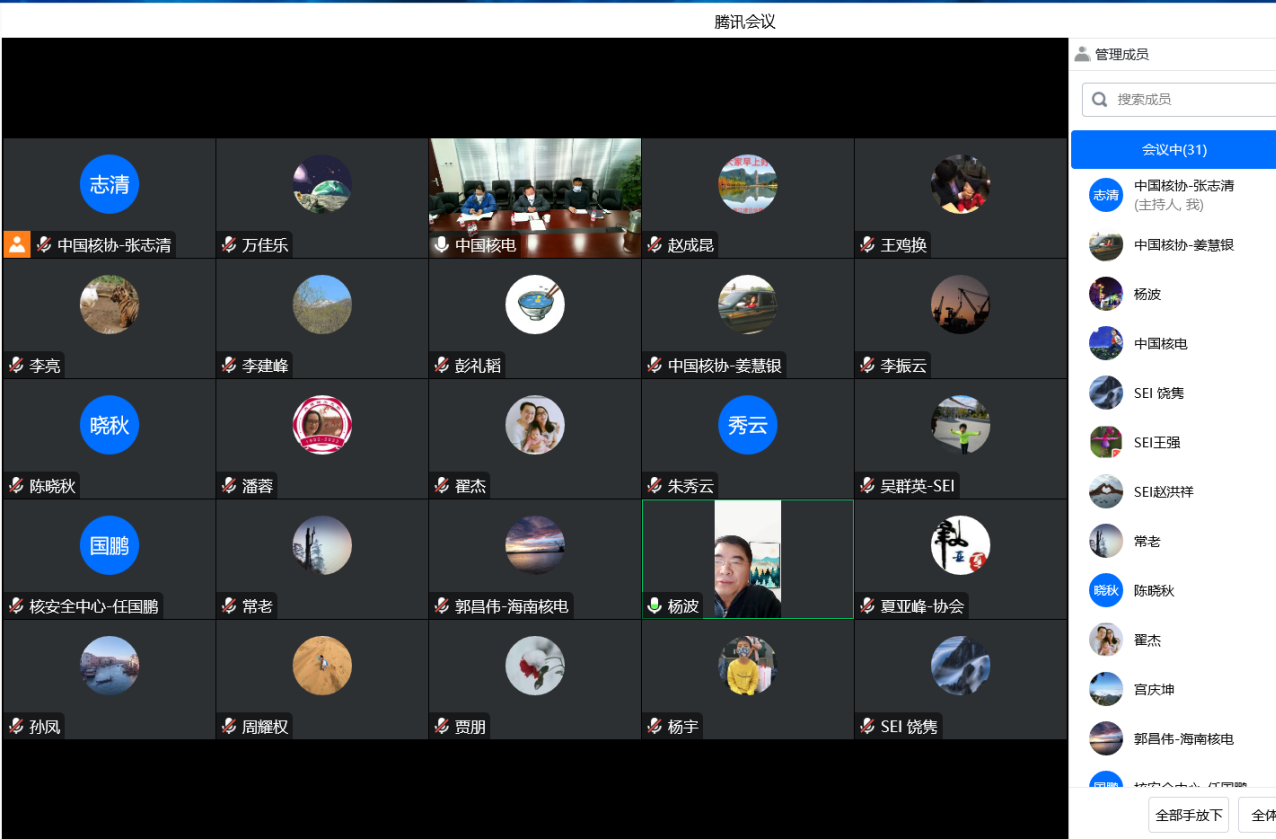Select 杨波's live video tile
The height and width of the screenshot is (839, 1276).
(747, 558)
